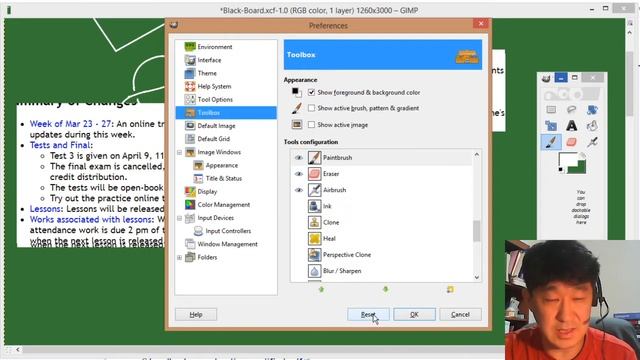Click the Color Management page icon
Viewport: 640px width, 360px height.
pos(190,204)
